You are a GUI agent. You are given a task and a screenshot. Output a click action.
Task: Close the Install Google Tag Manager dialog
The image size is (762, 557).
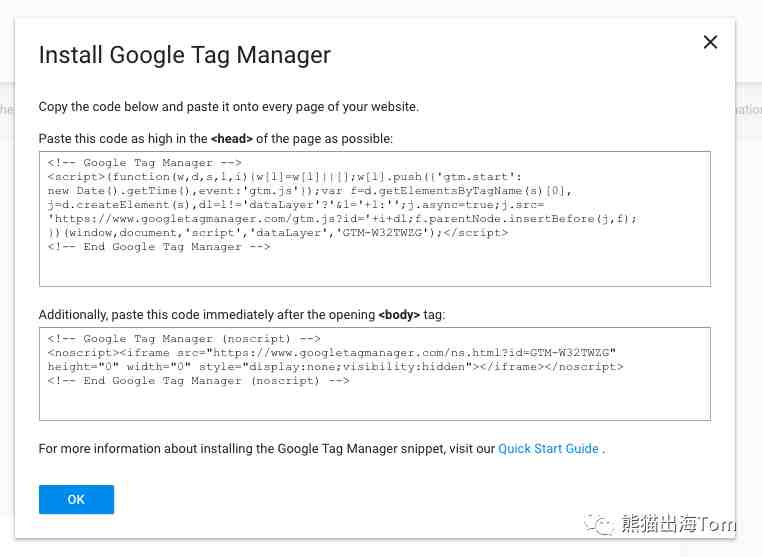[710, 42]
